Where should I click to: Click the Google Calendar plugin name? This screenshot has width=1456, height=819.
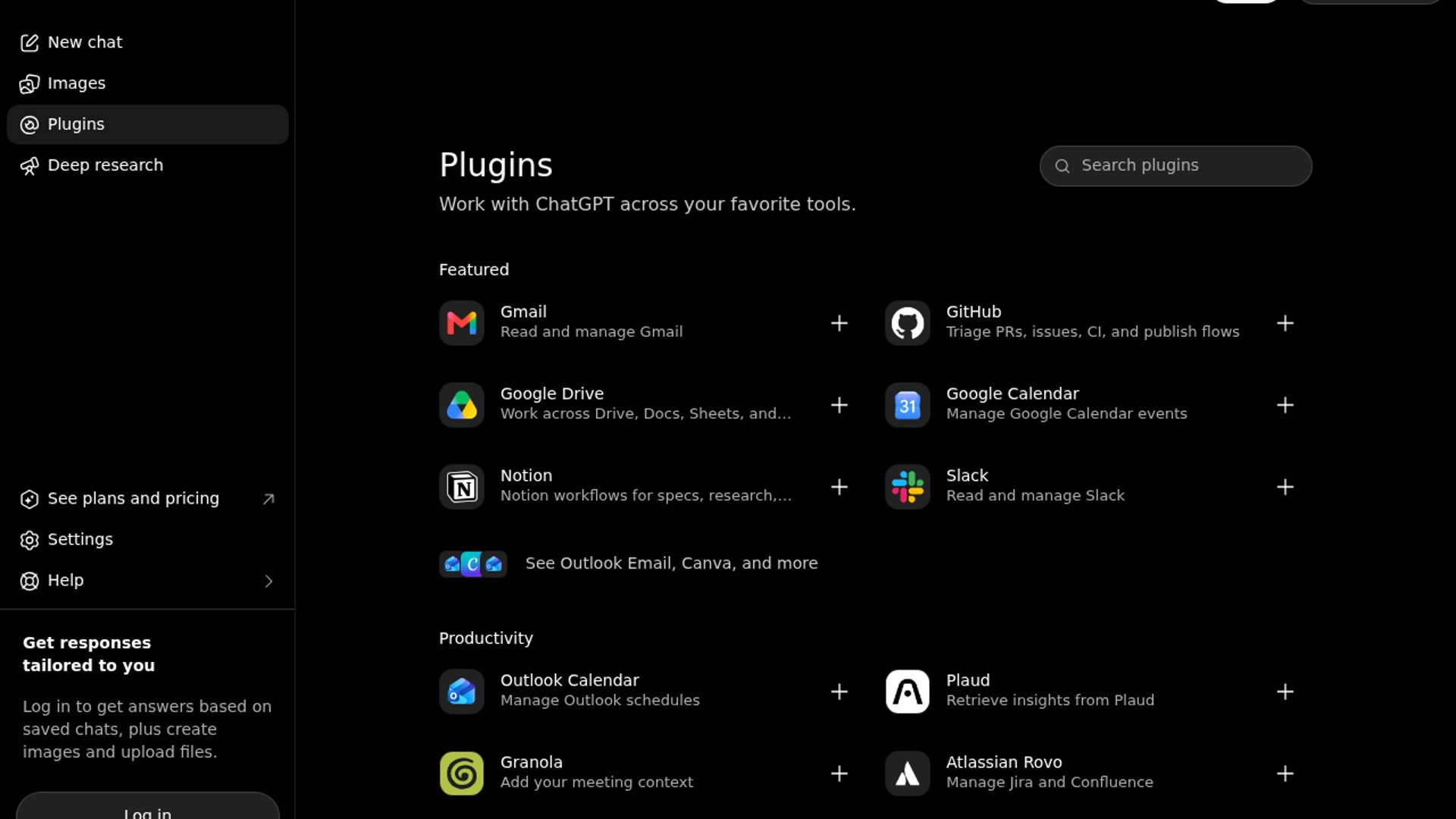point(1012,394)
